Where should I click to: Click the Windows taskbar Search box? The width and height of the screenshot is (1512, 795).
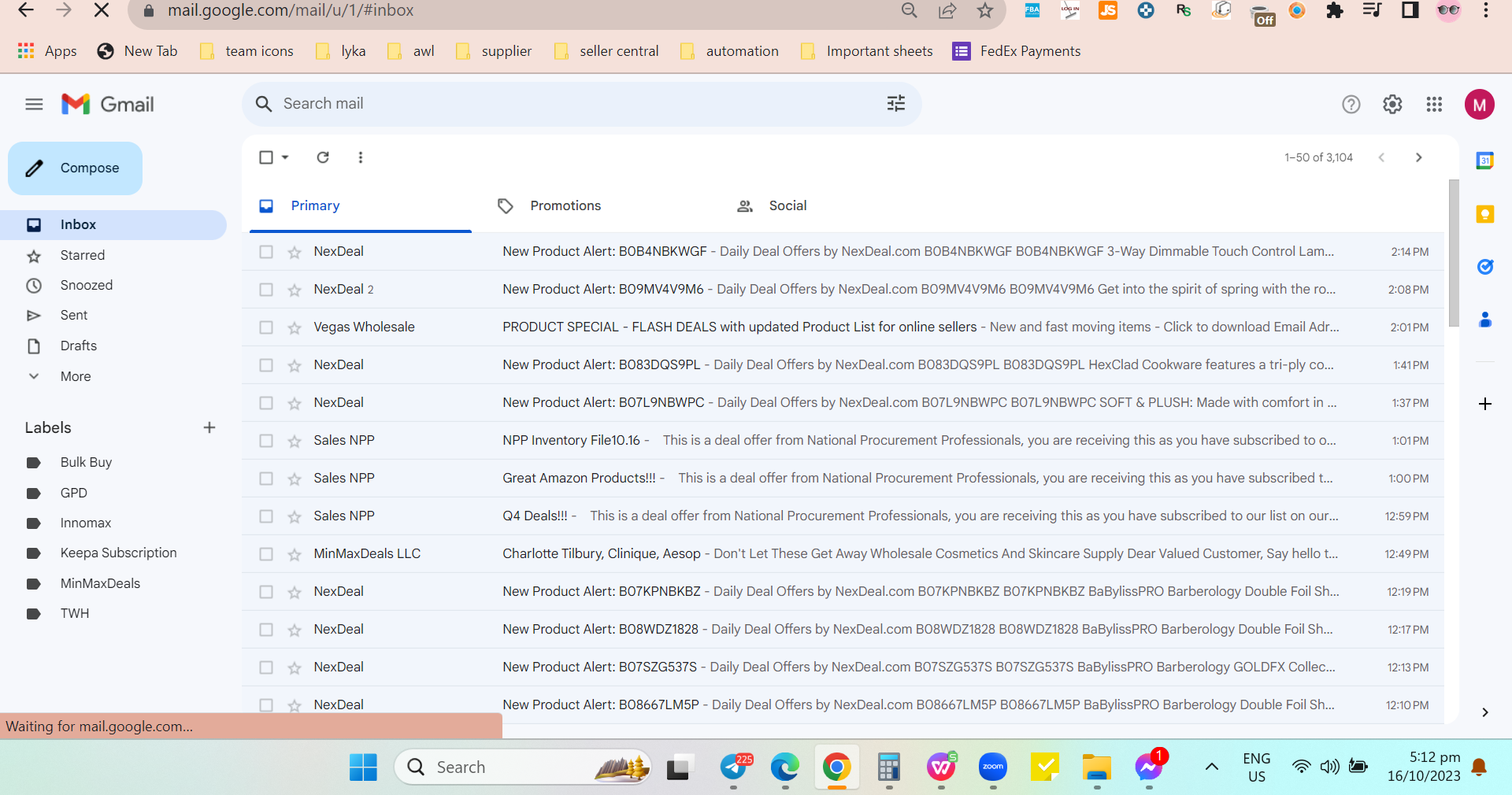524,767
